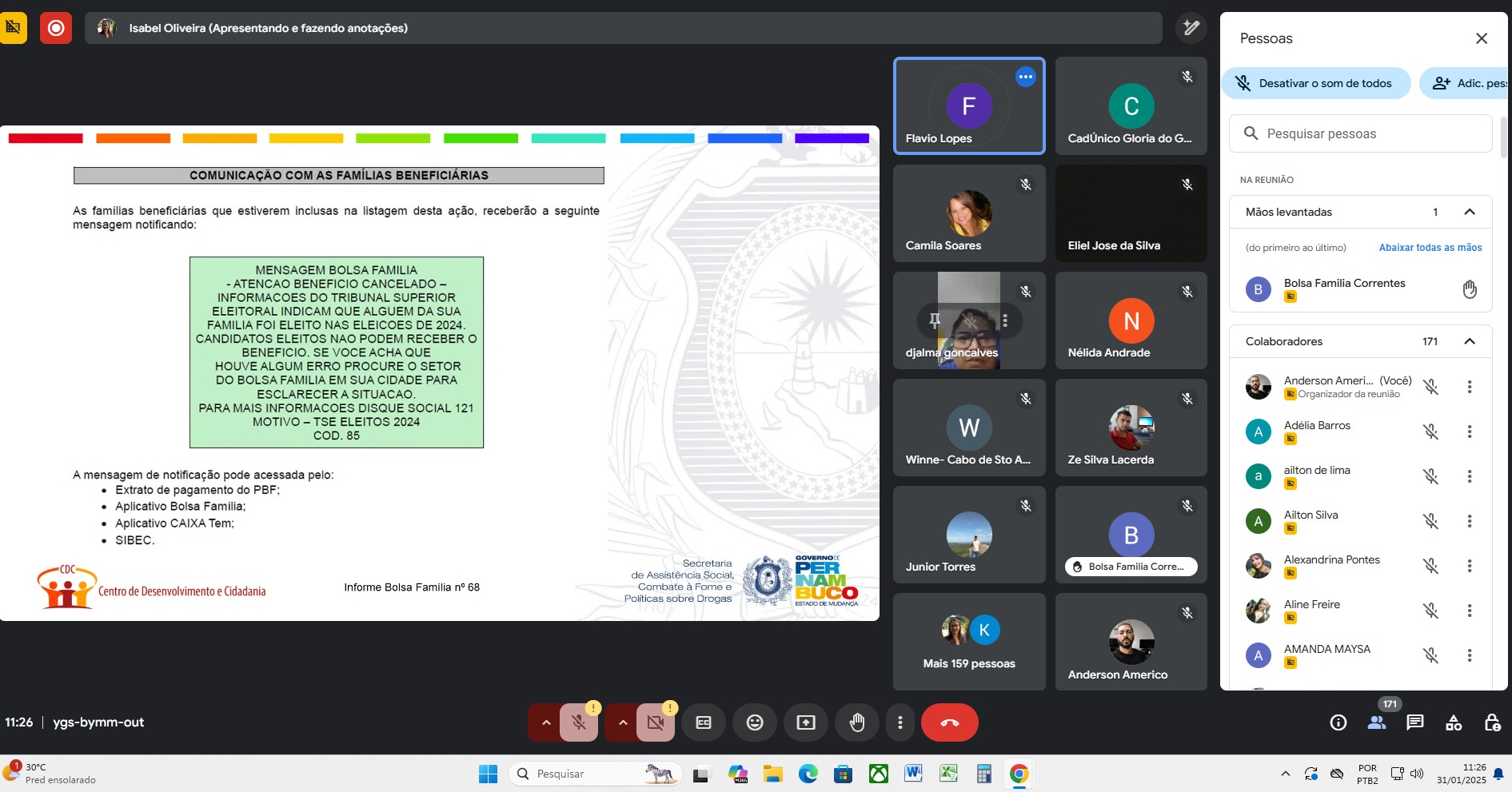1512x792 pixels.
Task: Open more options for Adélia Barros
Action: coord(1469,432)
